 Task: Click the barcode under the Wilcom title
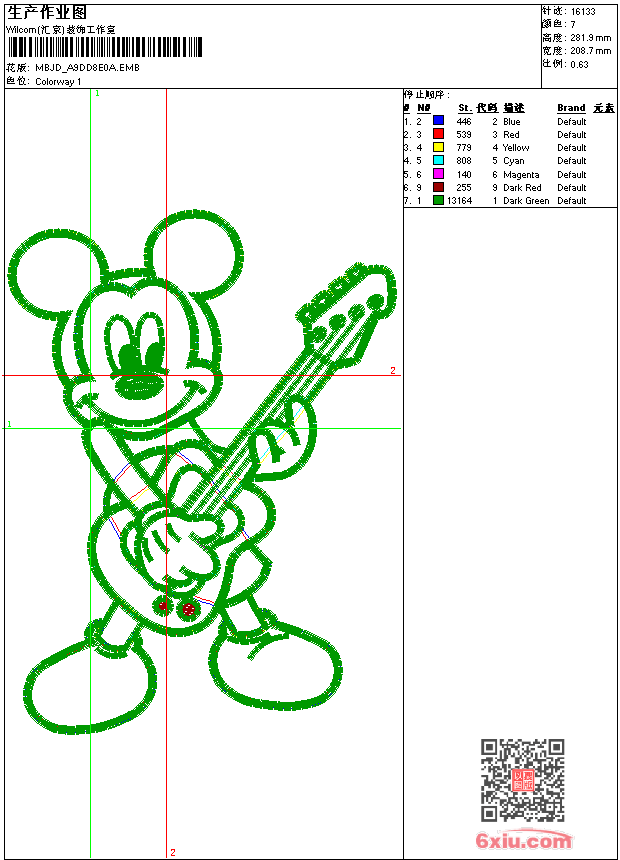tap(105, 47)
